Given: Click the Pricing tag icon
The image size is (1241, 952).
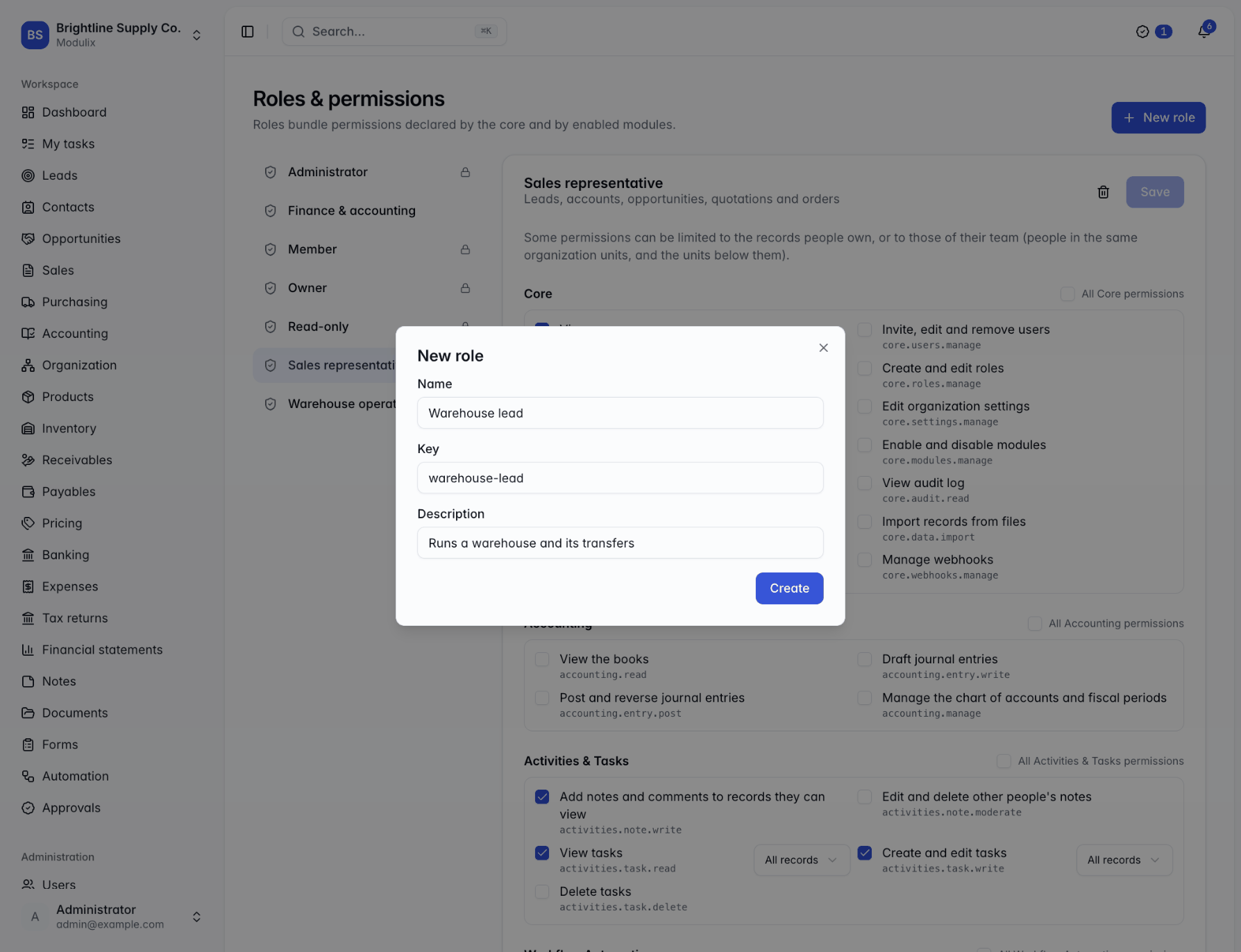Looking at the screenshot, I should (28, 523).
